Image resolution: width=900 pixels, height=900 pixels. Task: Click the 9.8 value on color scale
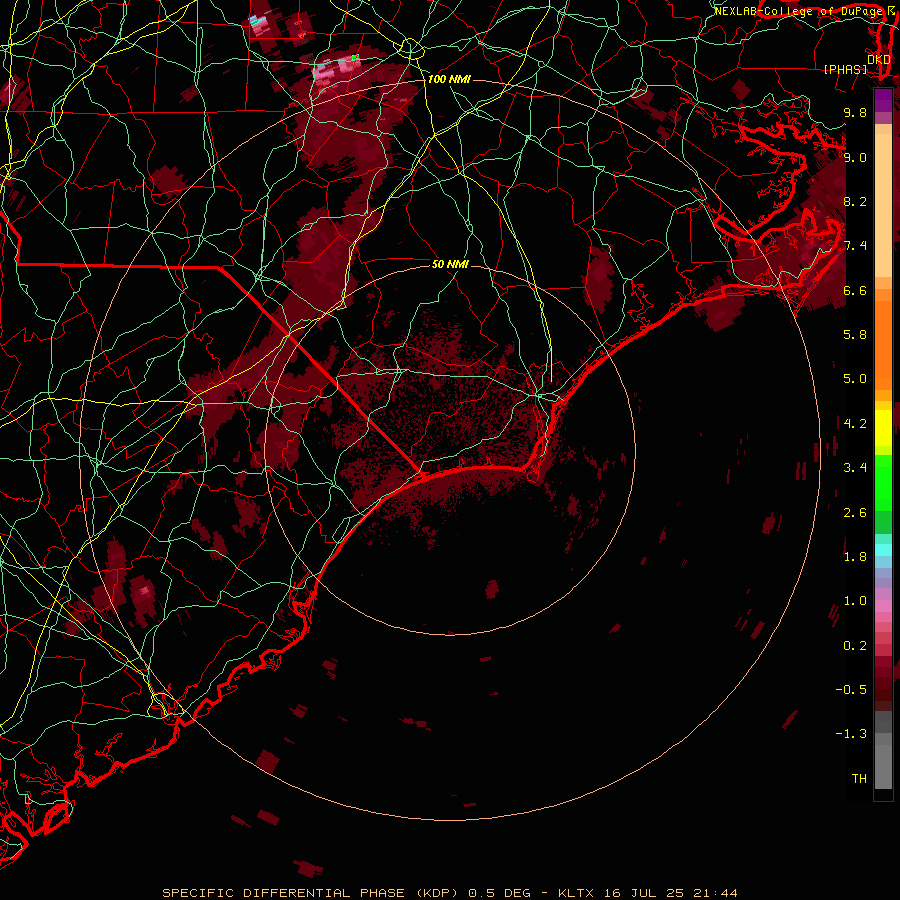click(x=855, y=112)
